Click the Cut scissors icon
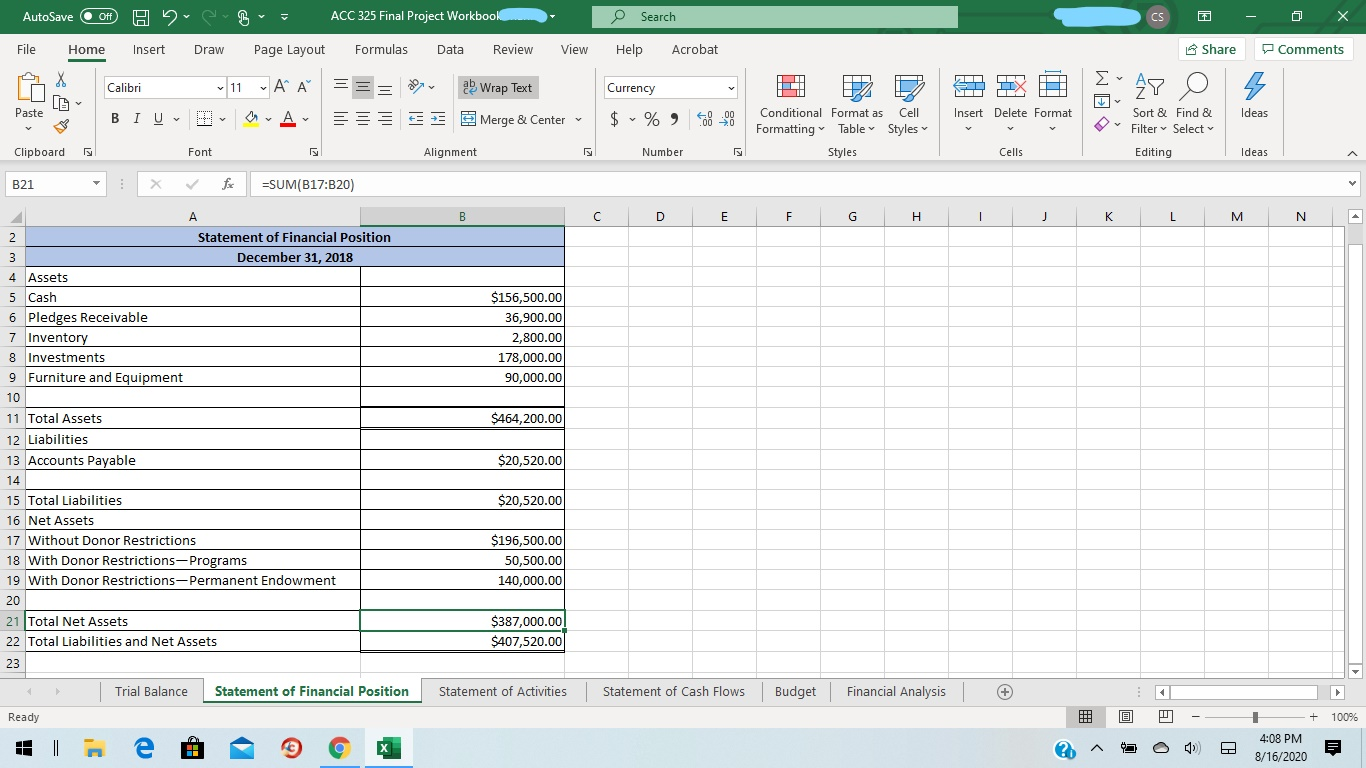The height and width of the screenshot is (768, 1366). point(60,81)
